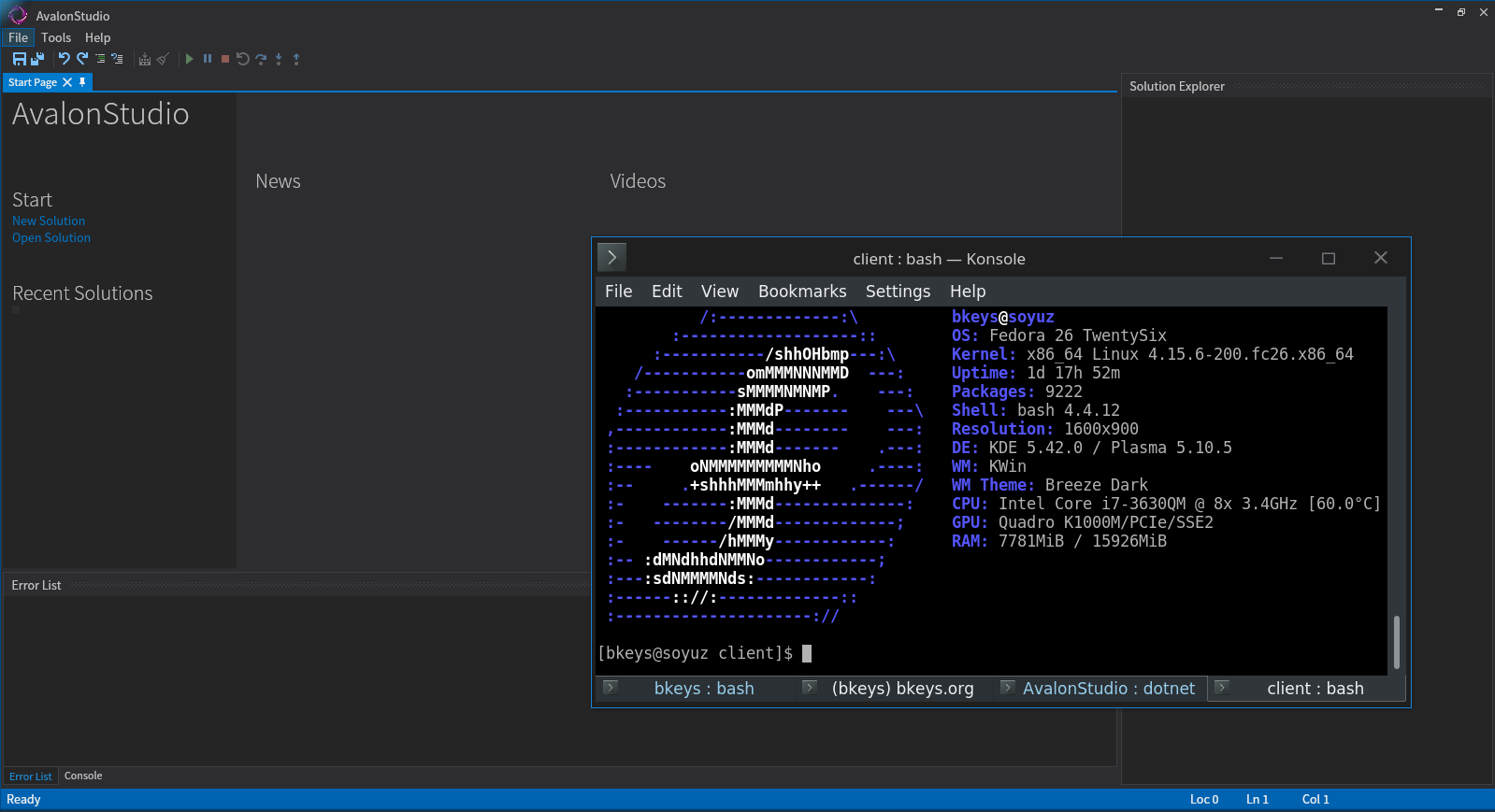Viewport: 1495px width, 812px height.
Task: Click the 'Ln 1' status bar entry
Action: point(1258,800)
